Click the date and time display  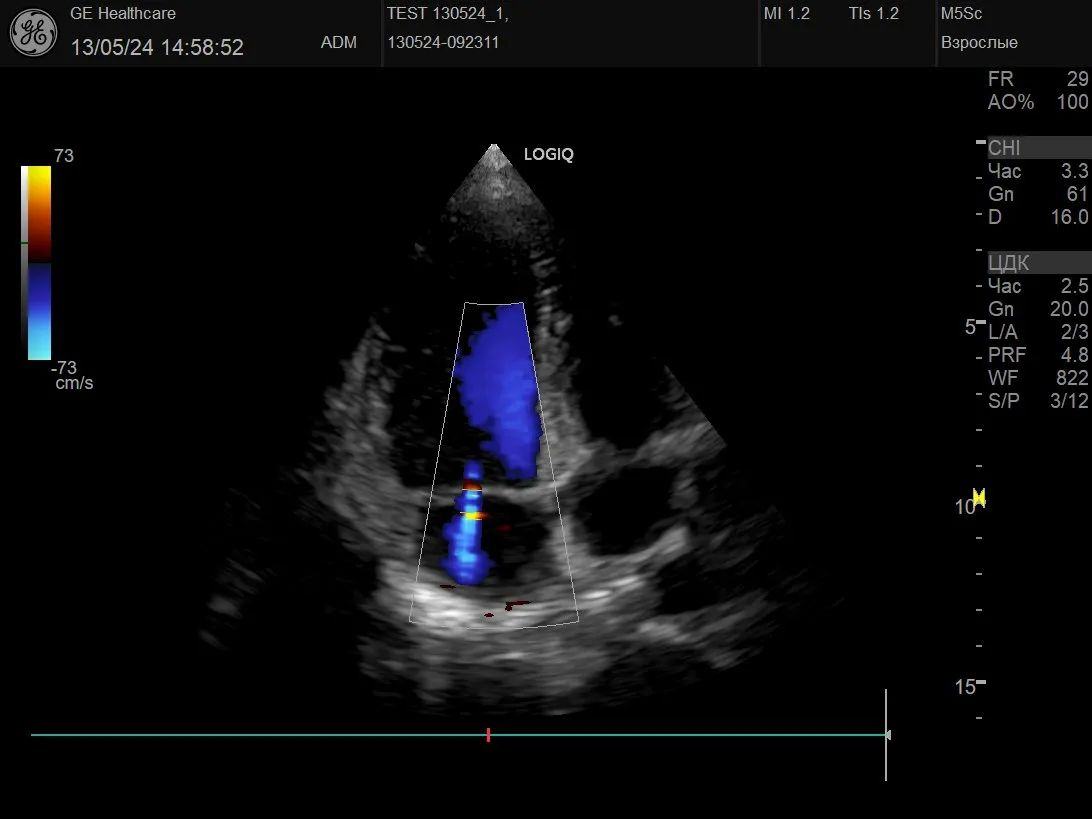click(x=157, y=47)
